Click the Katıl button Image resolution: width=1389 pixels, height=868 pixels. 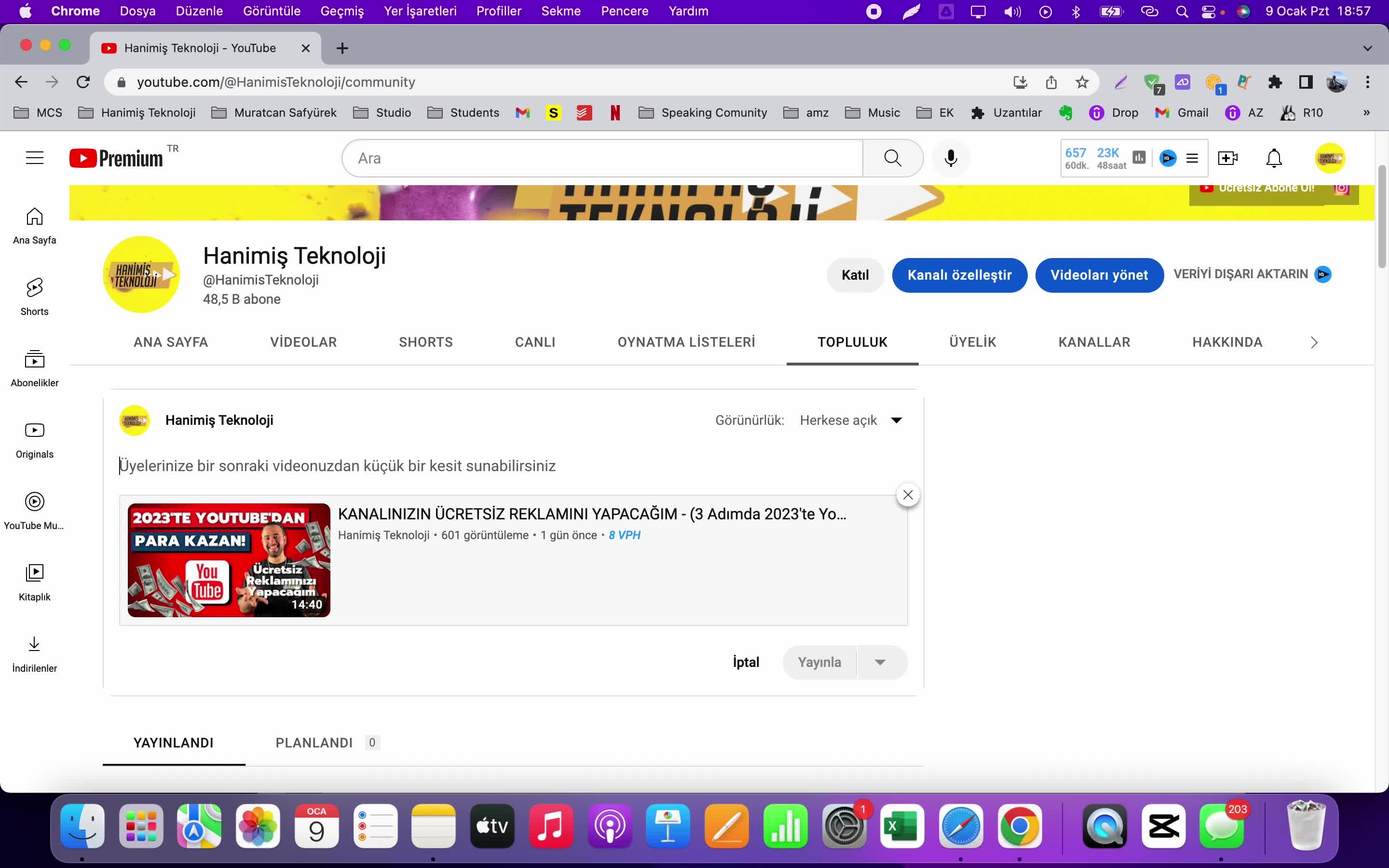[x=855, y=275]
